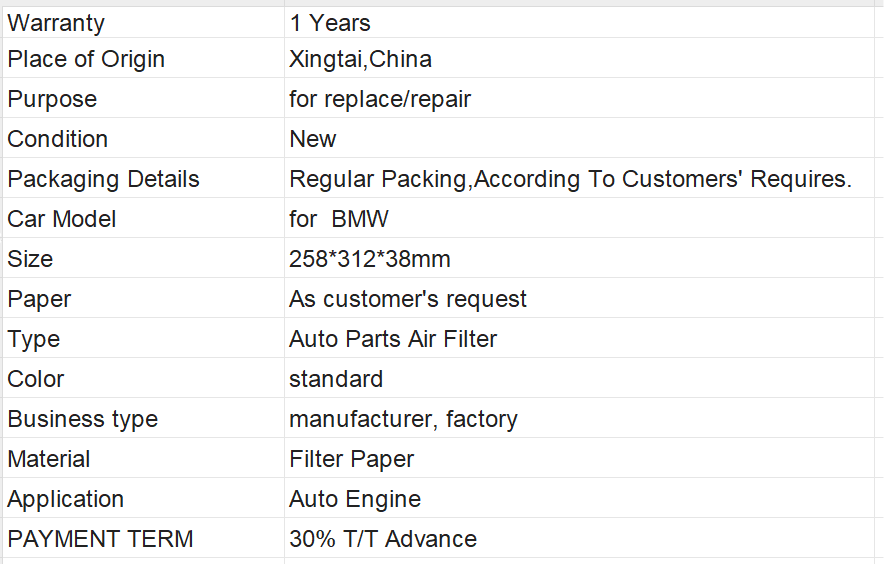Screen dimensions: 884x564
Task: Click the 'for BMW' cell
Action: pyautogui.click(x=580, y=218)
